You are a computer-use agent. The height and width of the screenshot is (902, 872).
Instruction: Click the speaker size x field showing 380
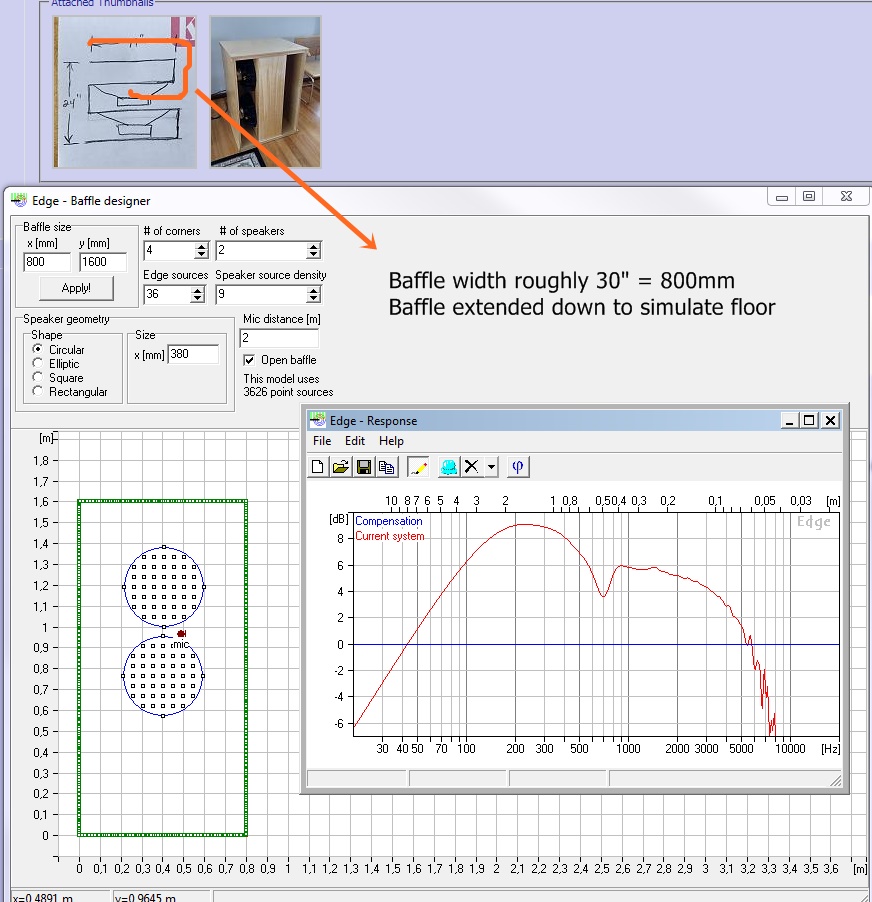pyautogui.click(x=193, y=354)
